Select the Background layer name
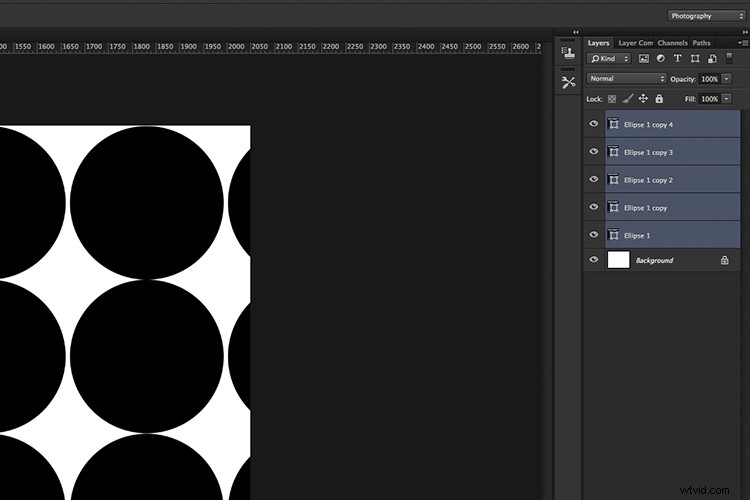 tap(654, 260)
